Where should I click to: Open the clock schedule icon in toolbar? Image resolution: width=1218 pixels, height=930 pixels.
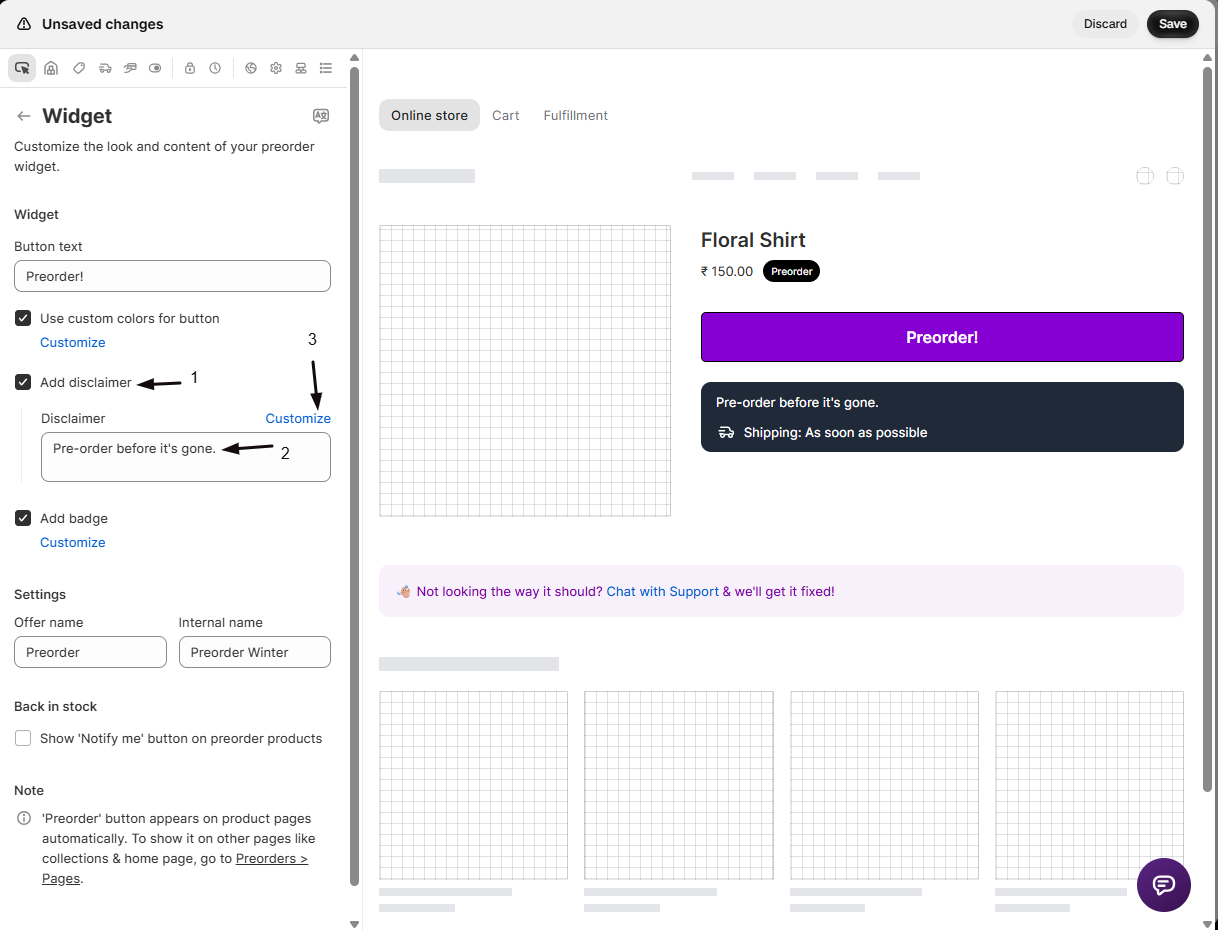215,68
